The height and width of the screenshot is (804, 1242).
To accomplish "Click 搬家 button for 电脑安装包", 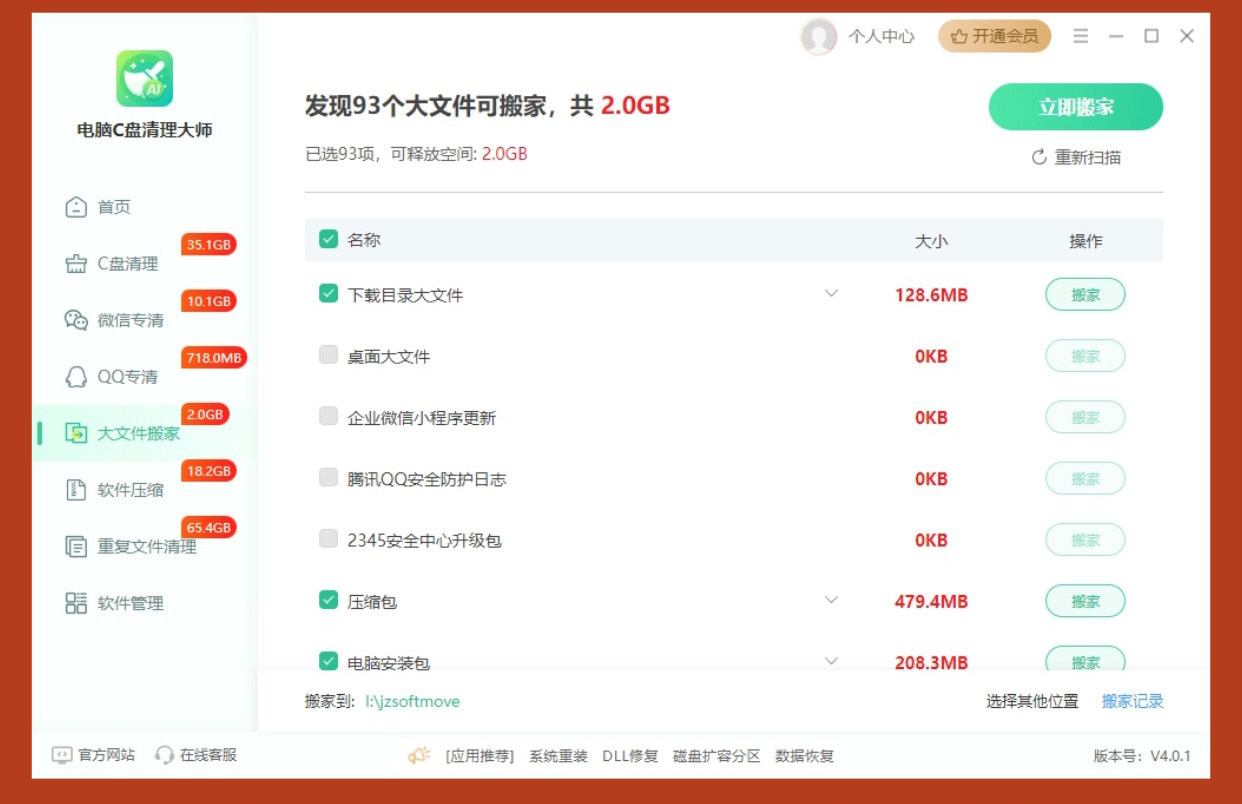I will (x=1085, y=660).
